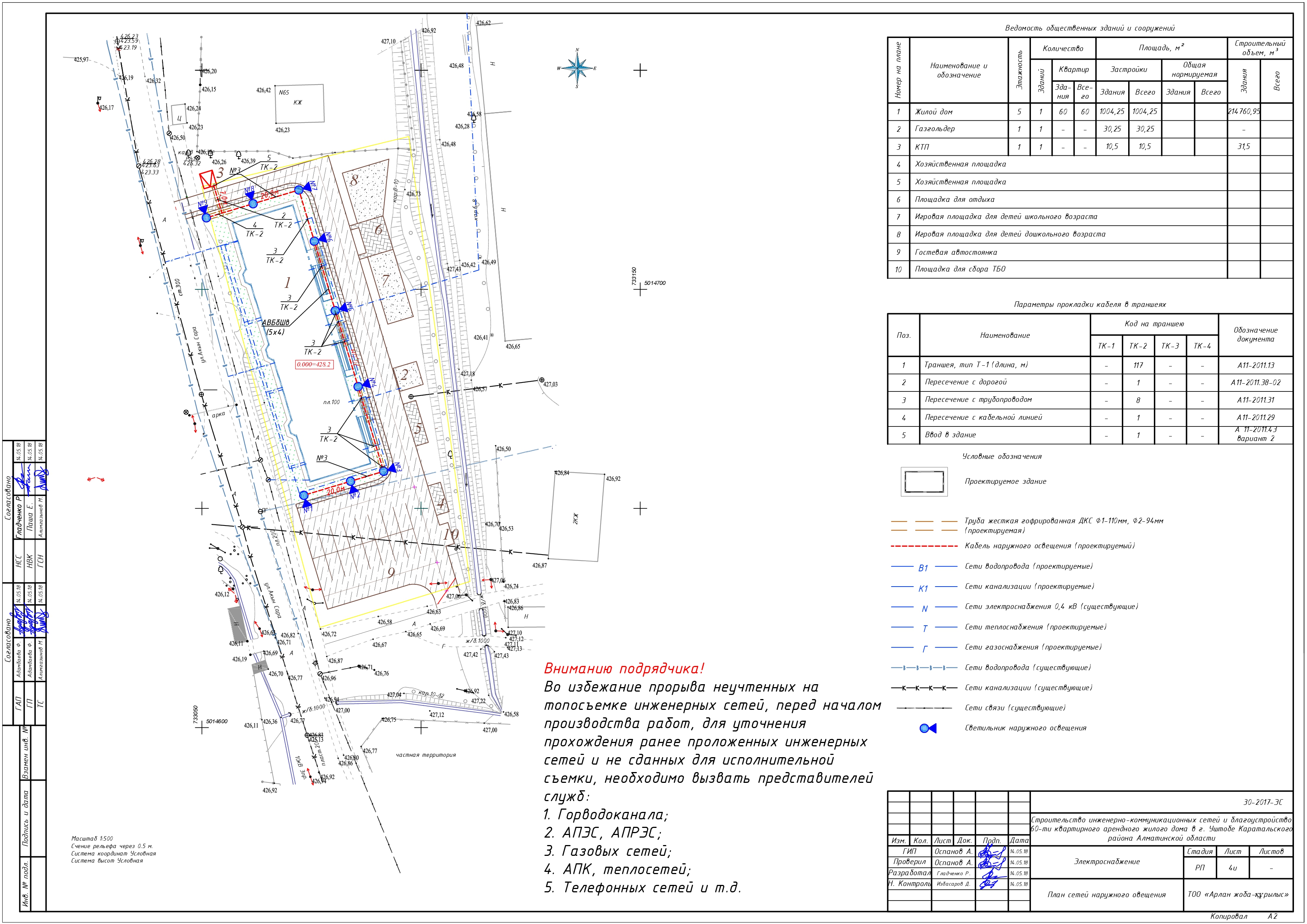The width and height of the screenshot is (1307, 924).
Task: Select outdoor luminaire №5 on the plan
Action: click(336, 310)
